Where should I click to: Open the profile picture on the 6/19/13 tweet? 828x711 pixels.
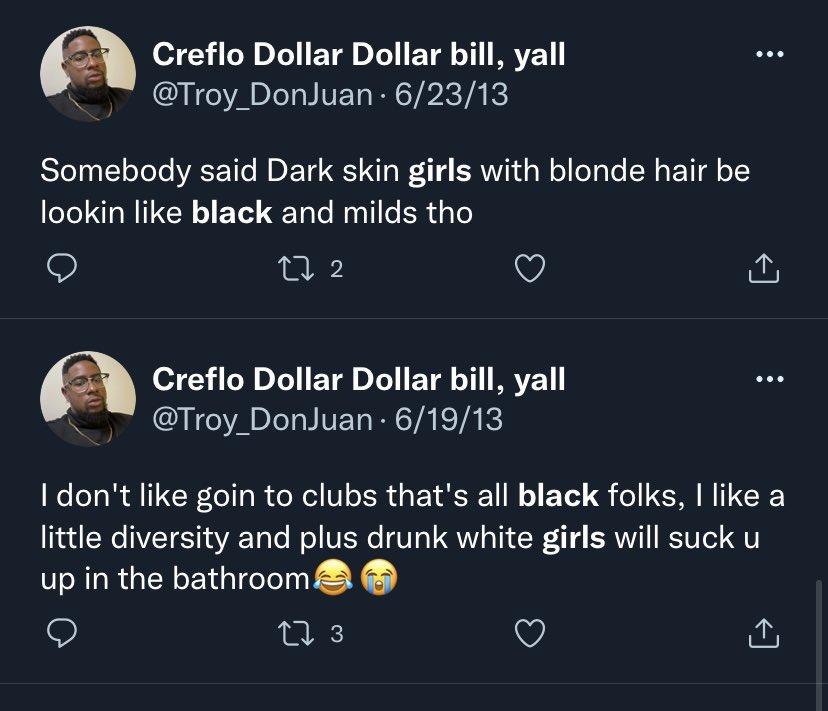click(88, 399)
